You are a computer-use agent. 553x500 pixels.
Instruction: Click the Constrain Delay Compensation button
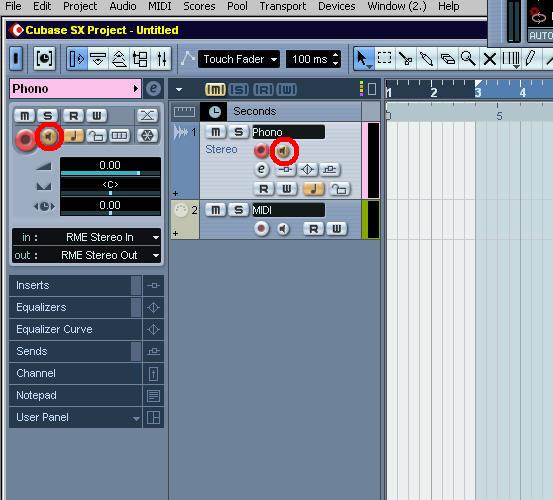click(x=44, y=58)
